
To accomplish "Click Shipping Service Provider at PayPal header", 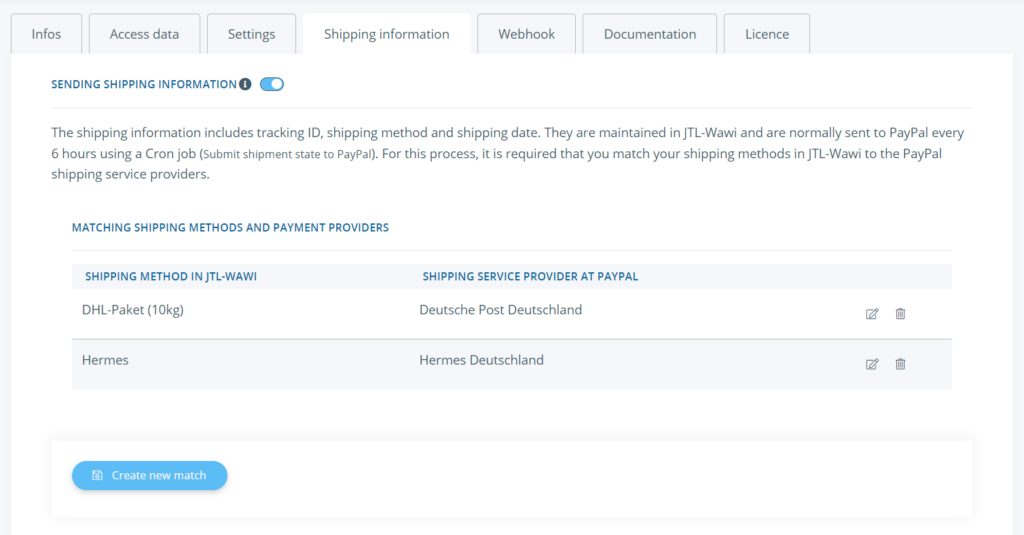I will coord(530,276).
